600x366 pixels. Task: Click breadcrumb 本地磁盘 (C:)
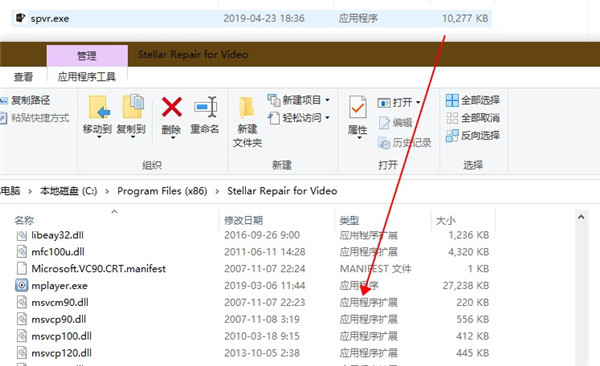coord(68,191)
